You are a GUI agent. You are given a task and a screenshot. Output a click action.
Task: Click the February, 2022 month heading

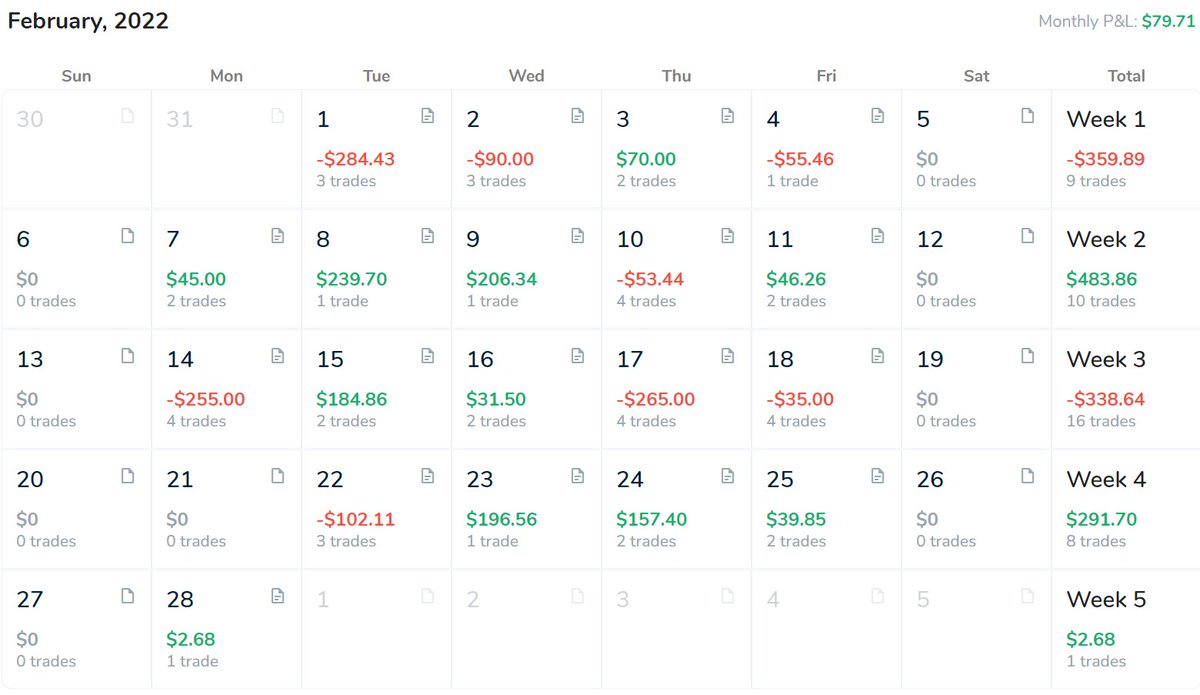88,21
